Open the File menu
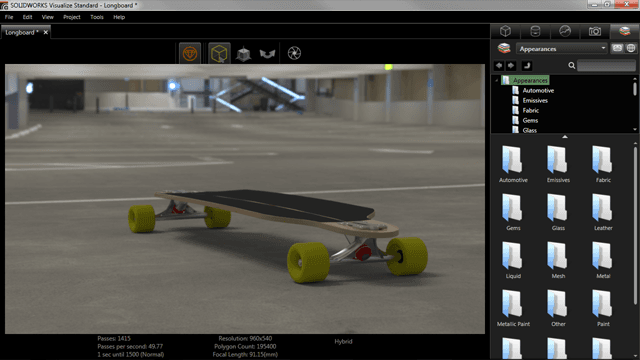The height and width of the screenshot is (360, 640). [9, 17]
